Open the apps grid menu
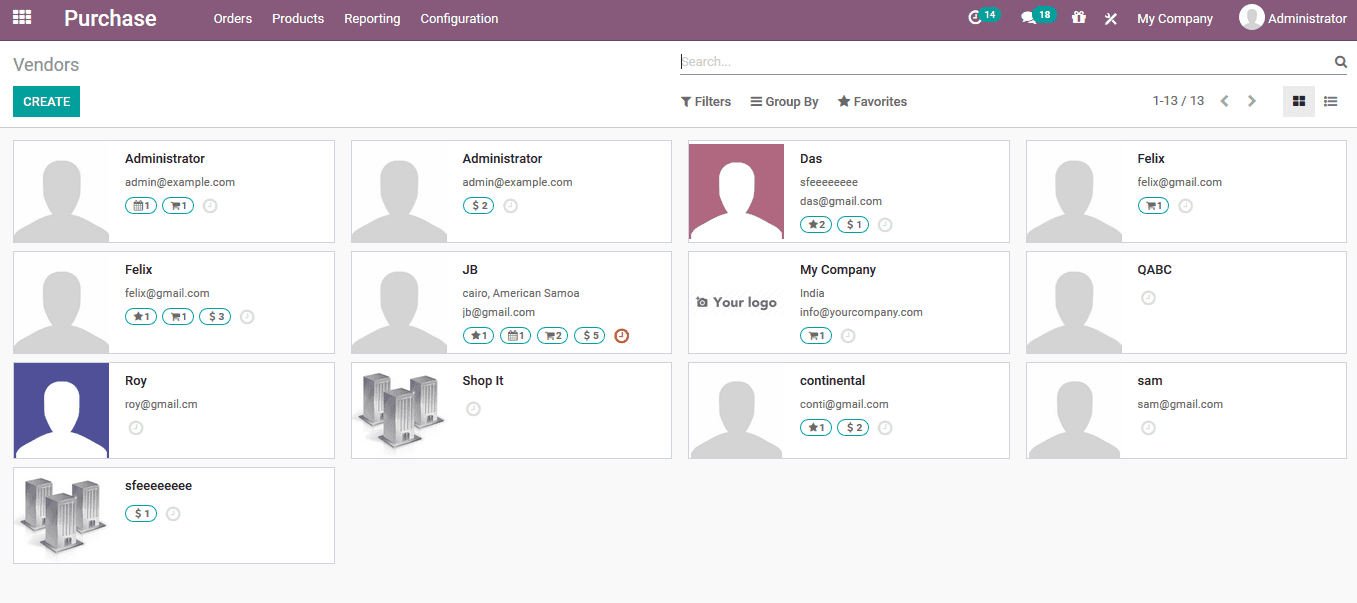1357x603 pixels. pos(21,17)
